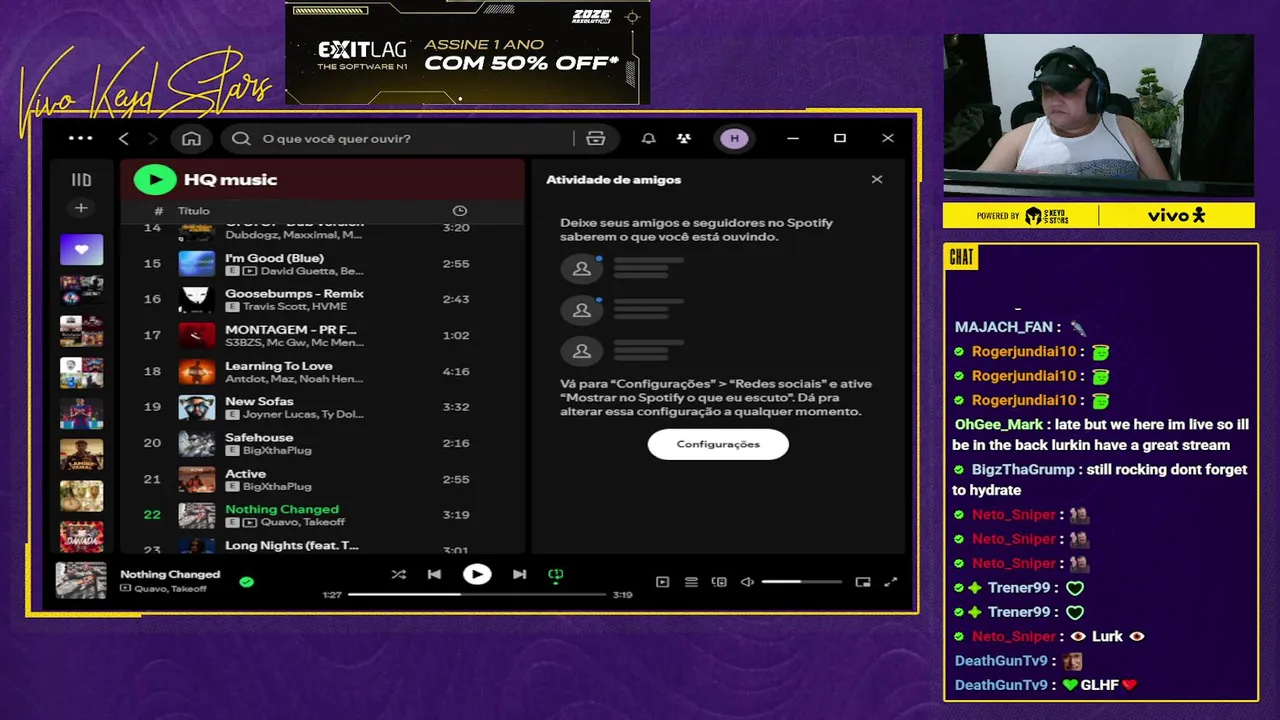Viewport: 1280px width, 720px height.
Task: Sort by the duration clock icon
Action: click(x=460, y=211)
